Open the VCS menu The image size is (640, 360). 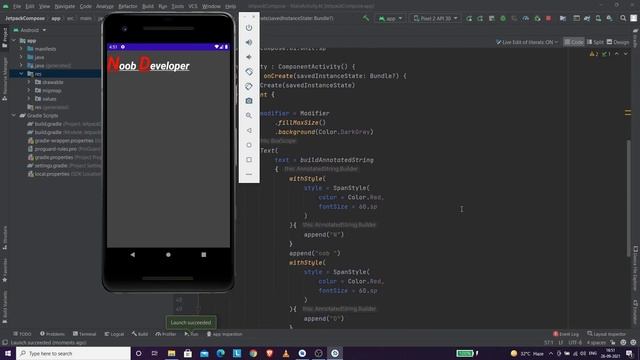[x=193, y=6]
